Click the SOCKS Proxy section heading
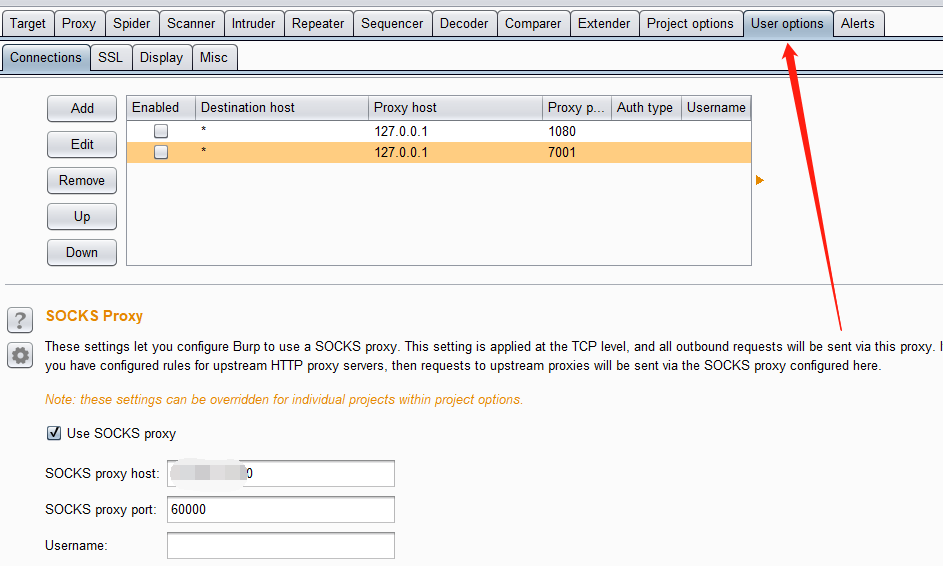This screenshot has width=943, height=566. (94, 316)
